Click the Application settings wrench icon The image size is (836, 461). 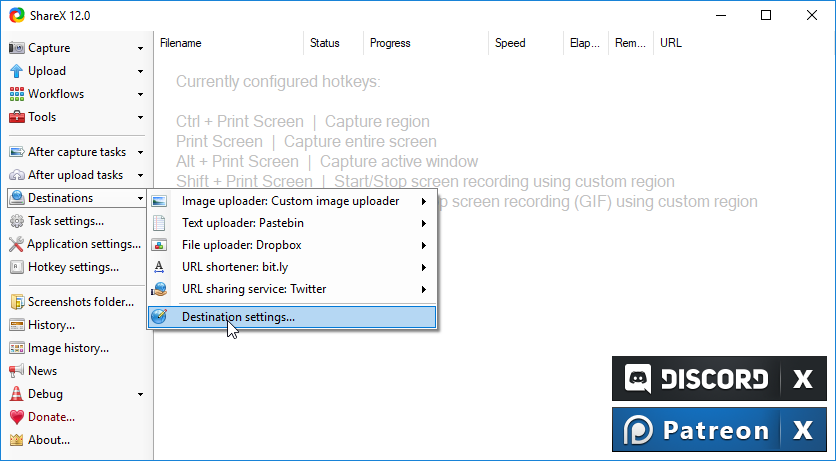[17, 244]
